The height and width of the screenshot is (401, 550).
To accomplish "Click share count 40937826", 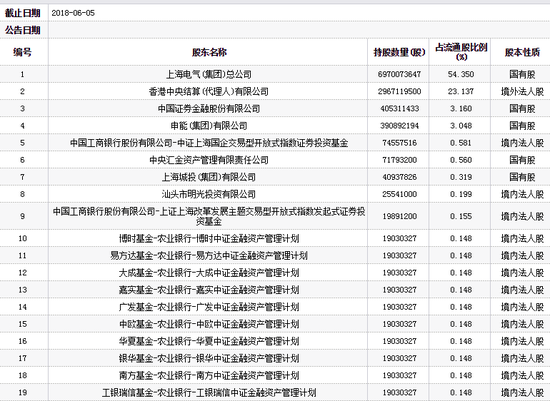I will click(x=399, y=177).
